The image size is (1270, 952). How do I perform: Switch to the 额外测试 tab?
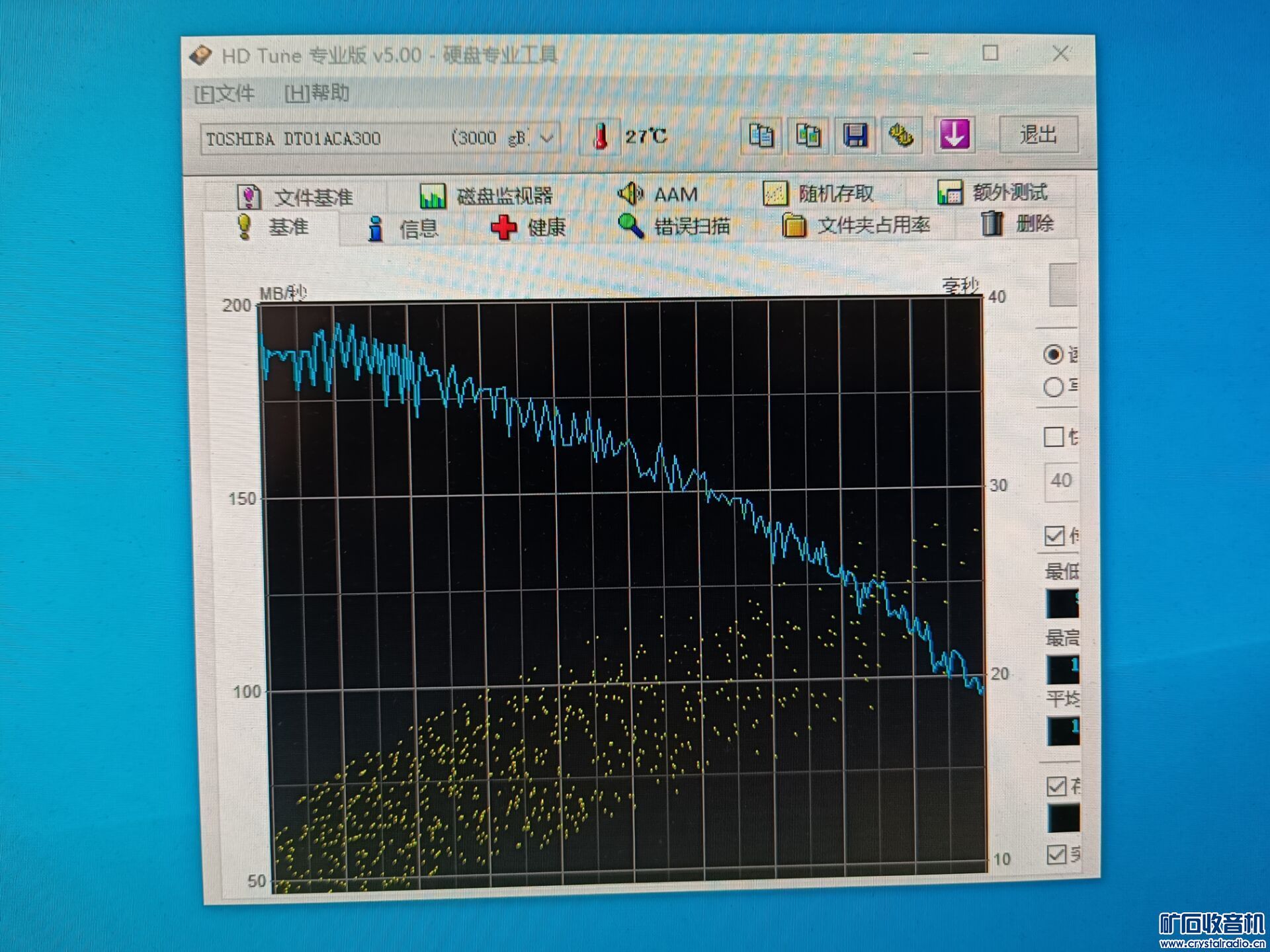click(x=992, y=192)
